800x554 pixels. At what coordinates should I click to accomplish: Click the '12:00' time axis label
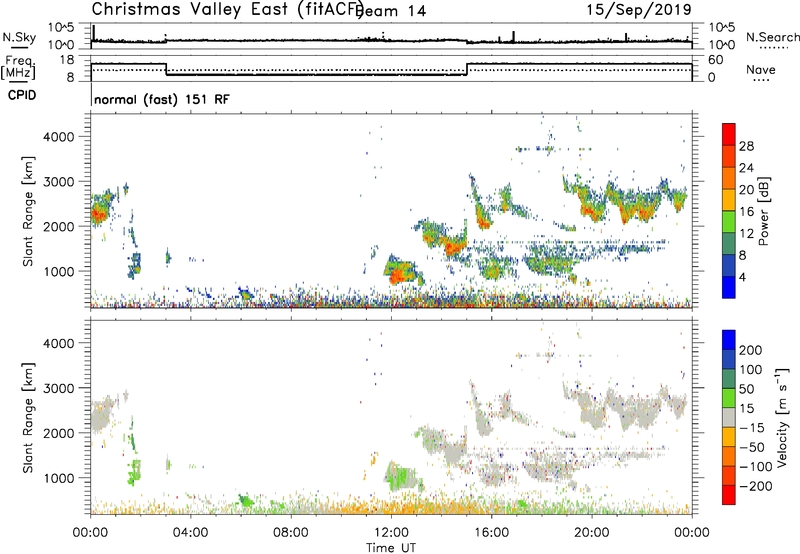[391, 533]
